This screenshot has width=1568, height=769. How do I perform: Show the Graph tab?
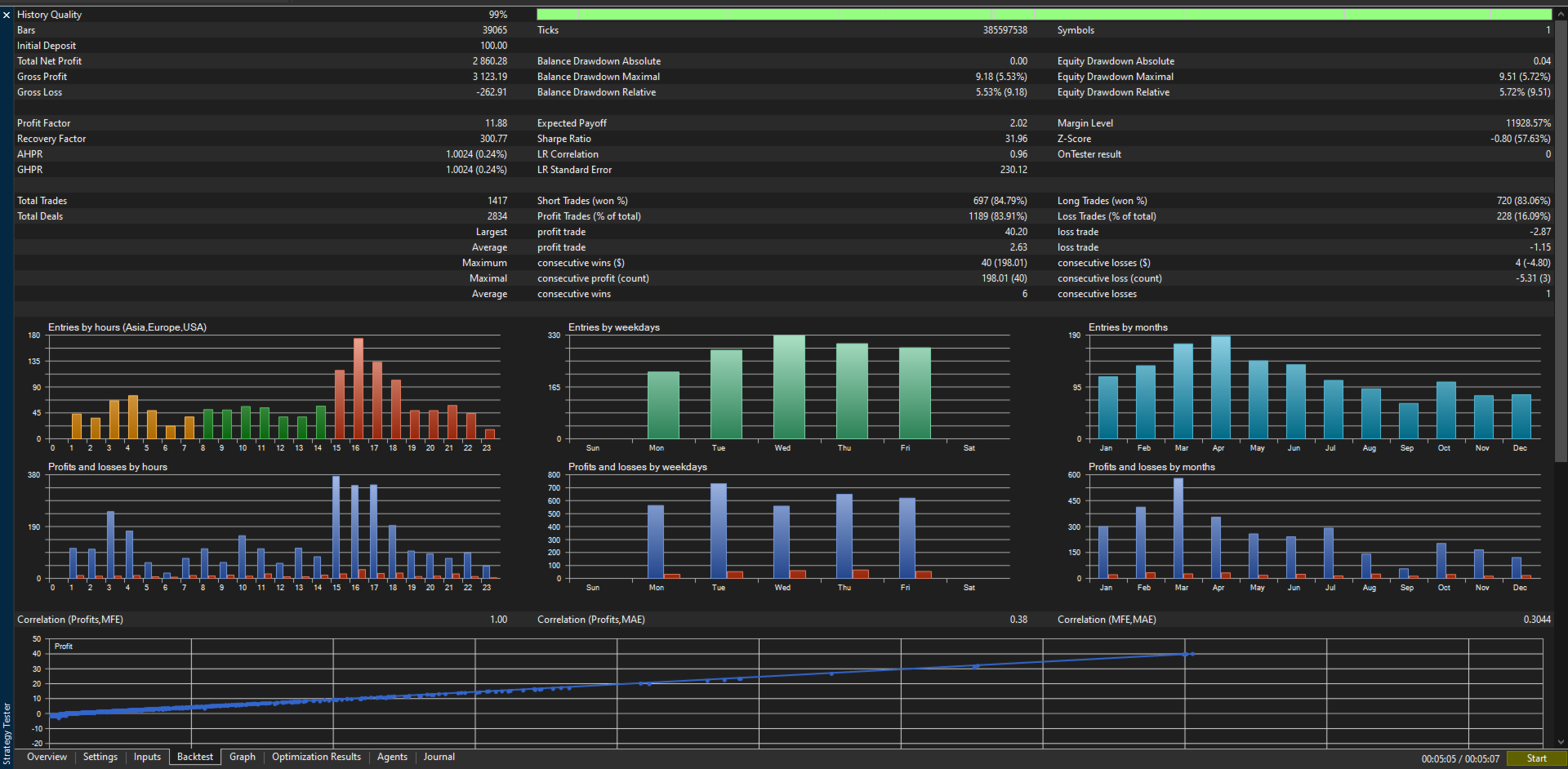click(243, 757)
